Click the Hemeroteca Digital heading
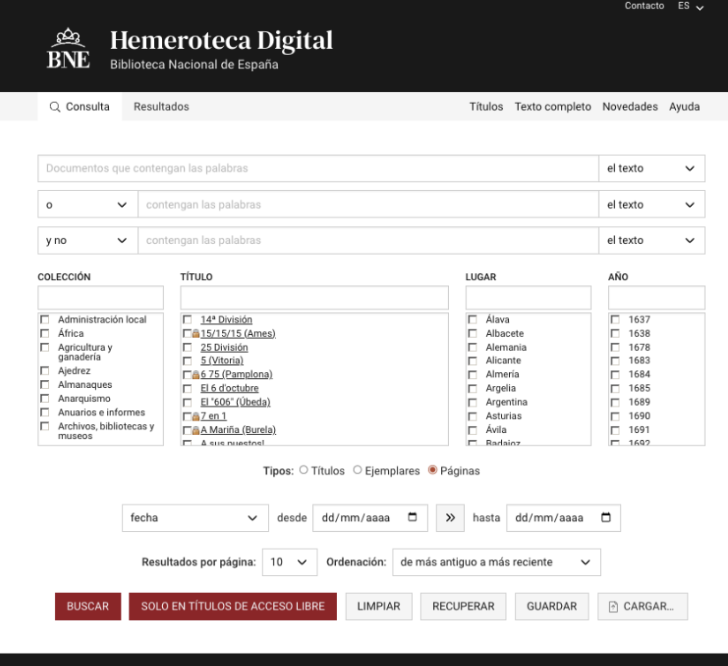 221,40
